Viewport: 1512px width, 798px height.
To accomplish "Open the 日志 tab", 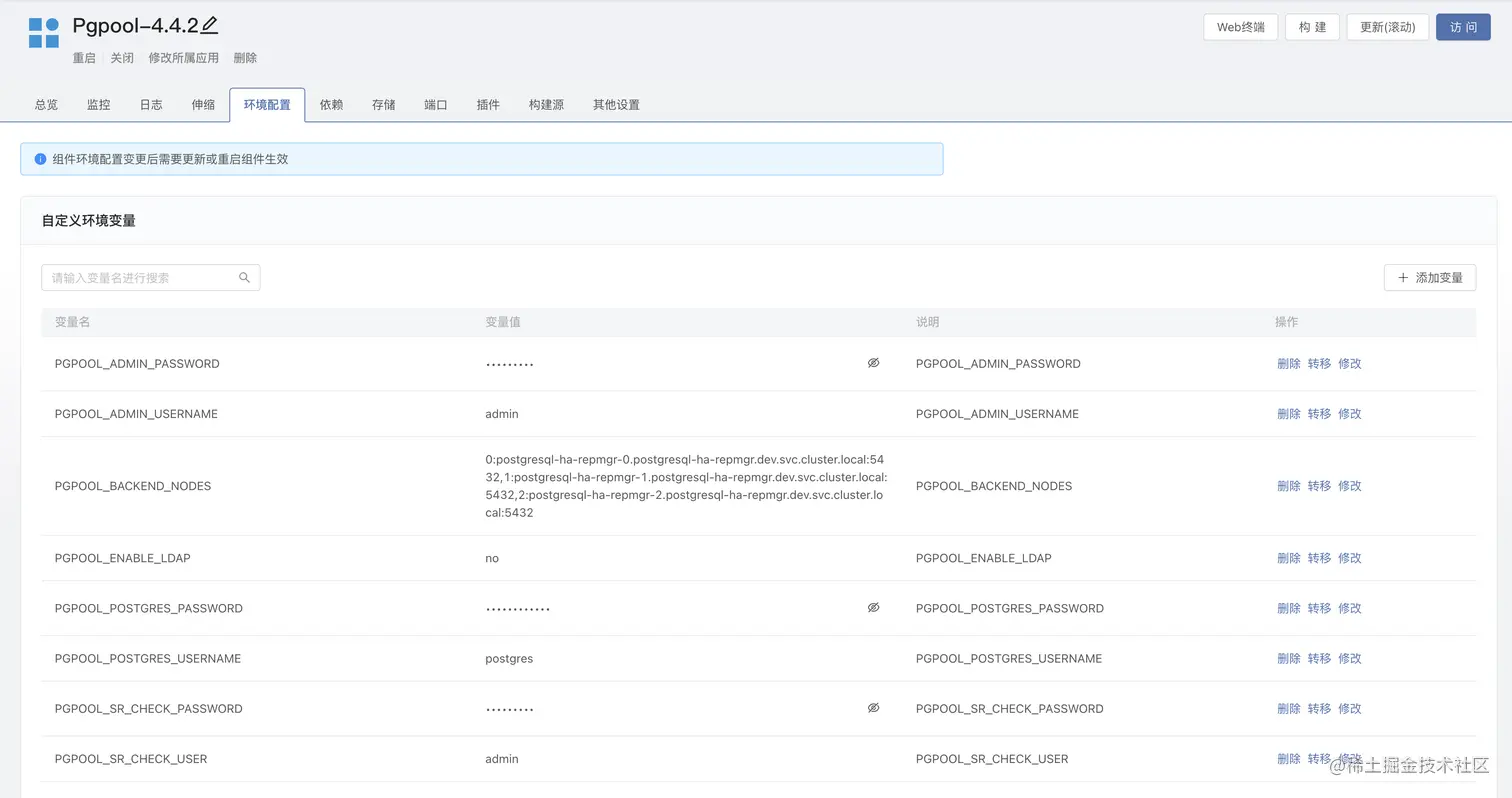I will point(151,105).
